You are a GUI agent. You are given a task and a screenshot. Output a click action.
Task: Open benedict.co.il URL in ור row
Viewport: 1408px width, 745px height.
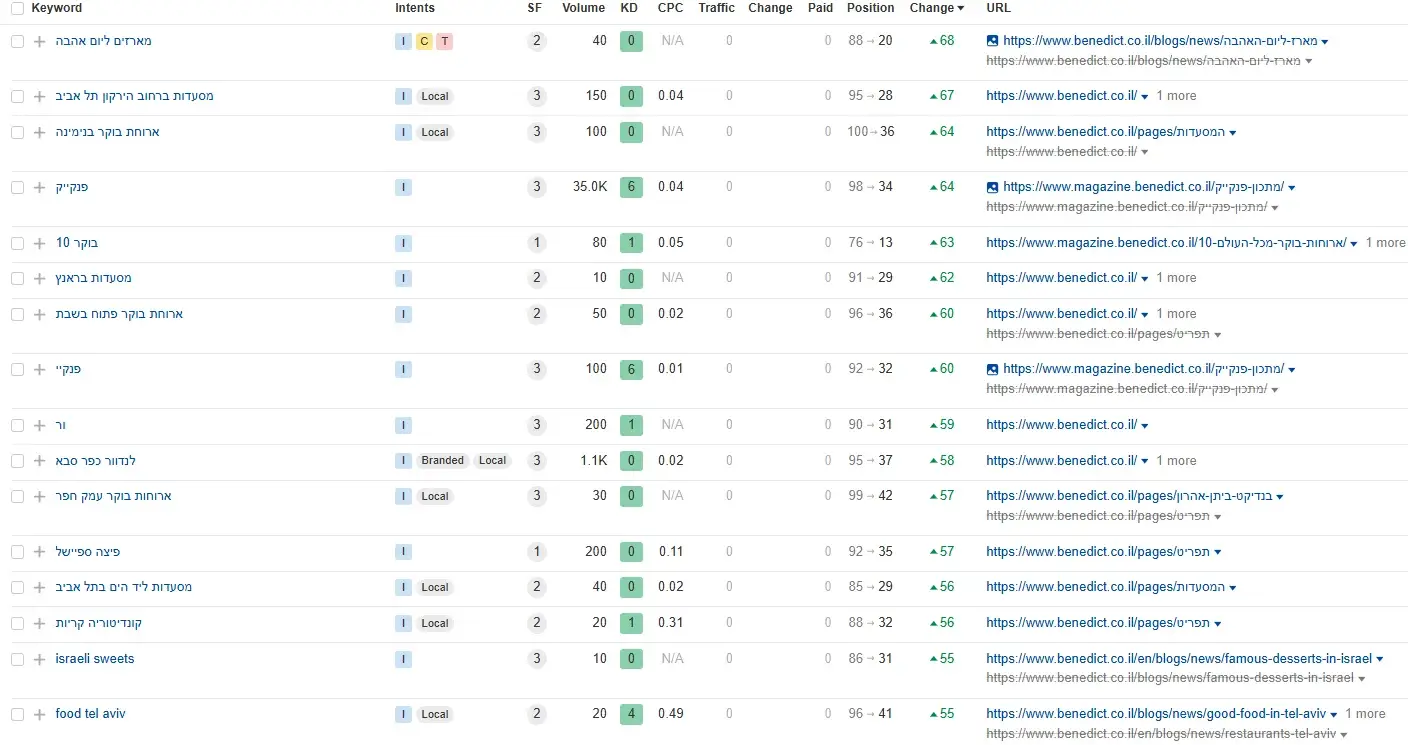point(1061,425)
